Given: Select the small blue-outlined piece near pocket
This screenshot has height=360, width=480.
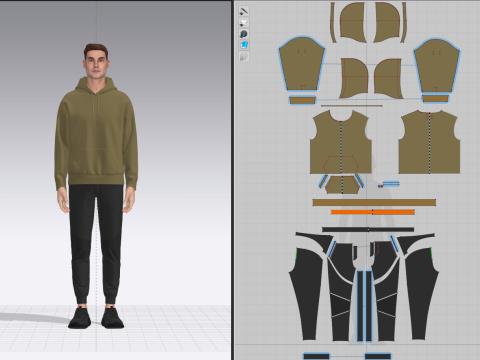Looking at the screenshot, I should coord(391,184).
